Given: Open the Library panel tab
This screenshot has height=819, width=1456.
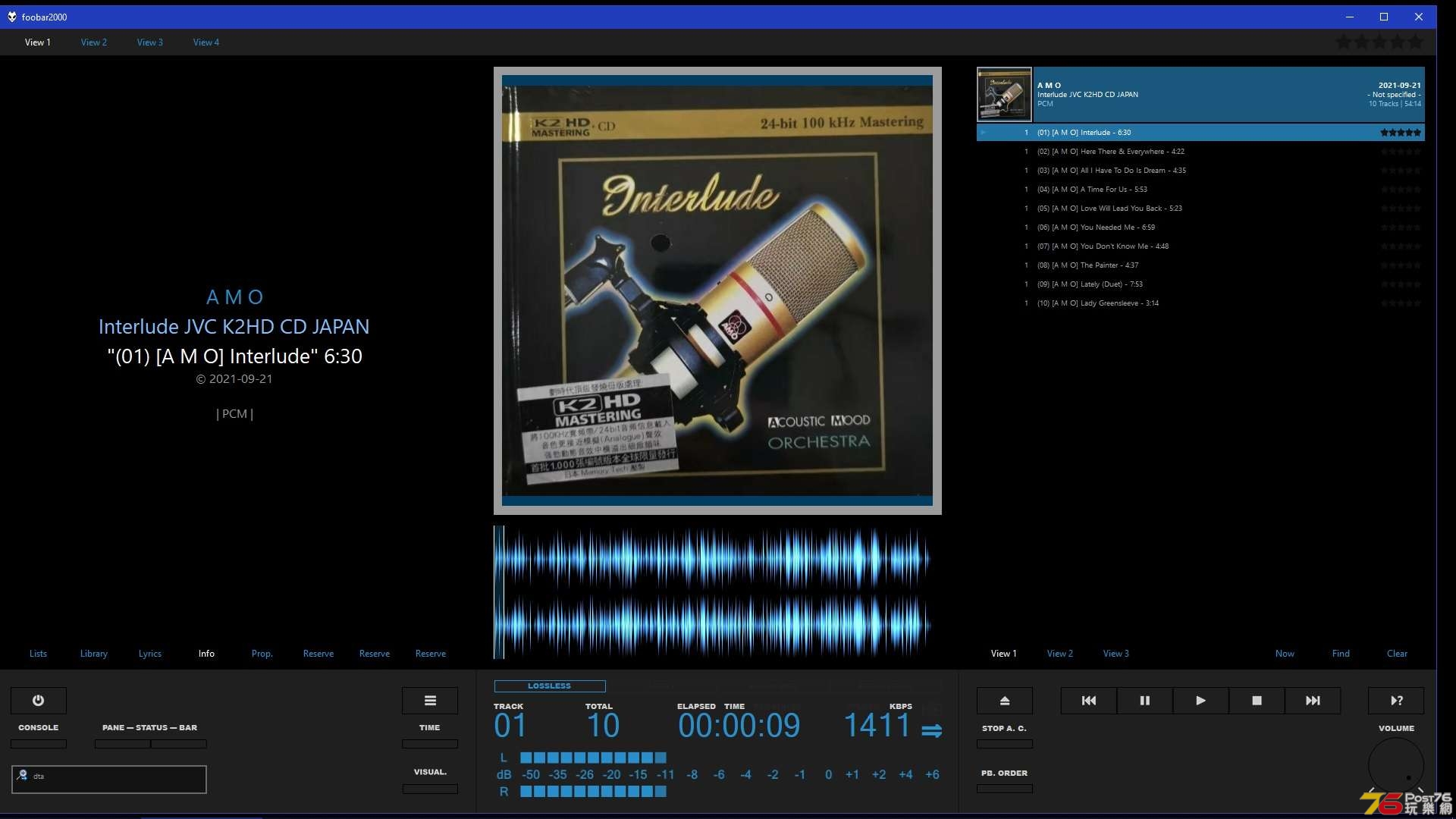Looking at the screenshot, I should point(94,654).
